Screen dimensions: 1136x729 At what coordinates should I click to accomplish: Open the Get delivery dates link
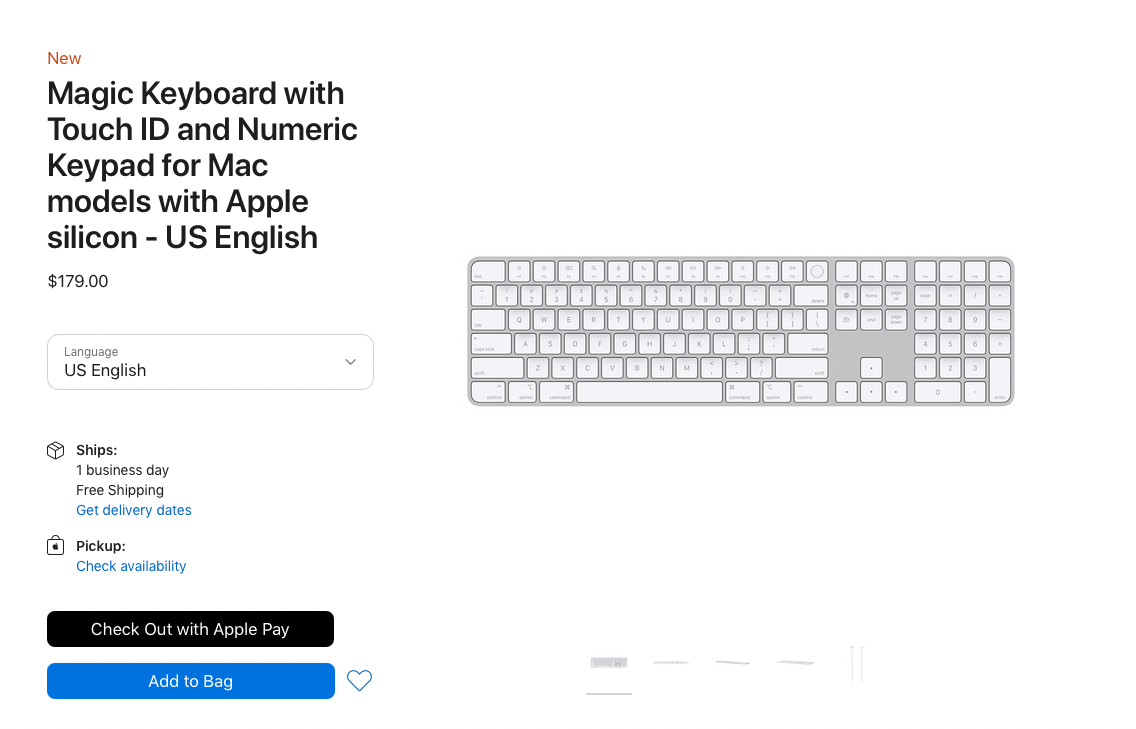tap(134, 510)
